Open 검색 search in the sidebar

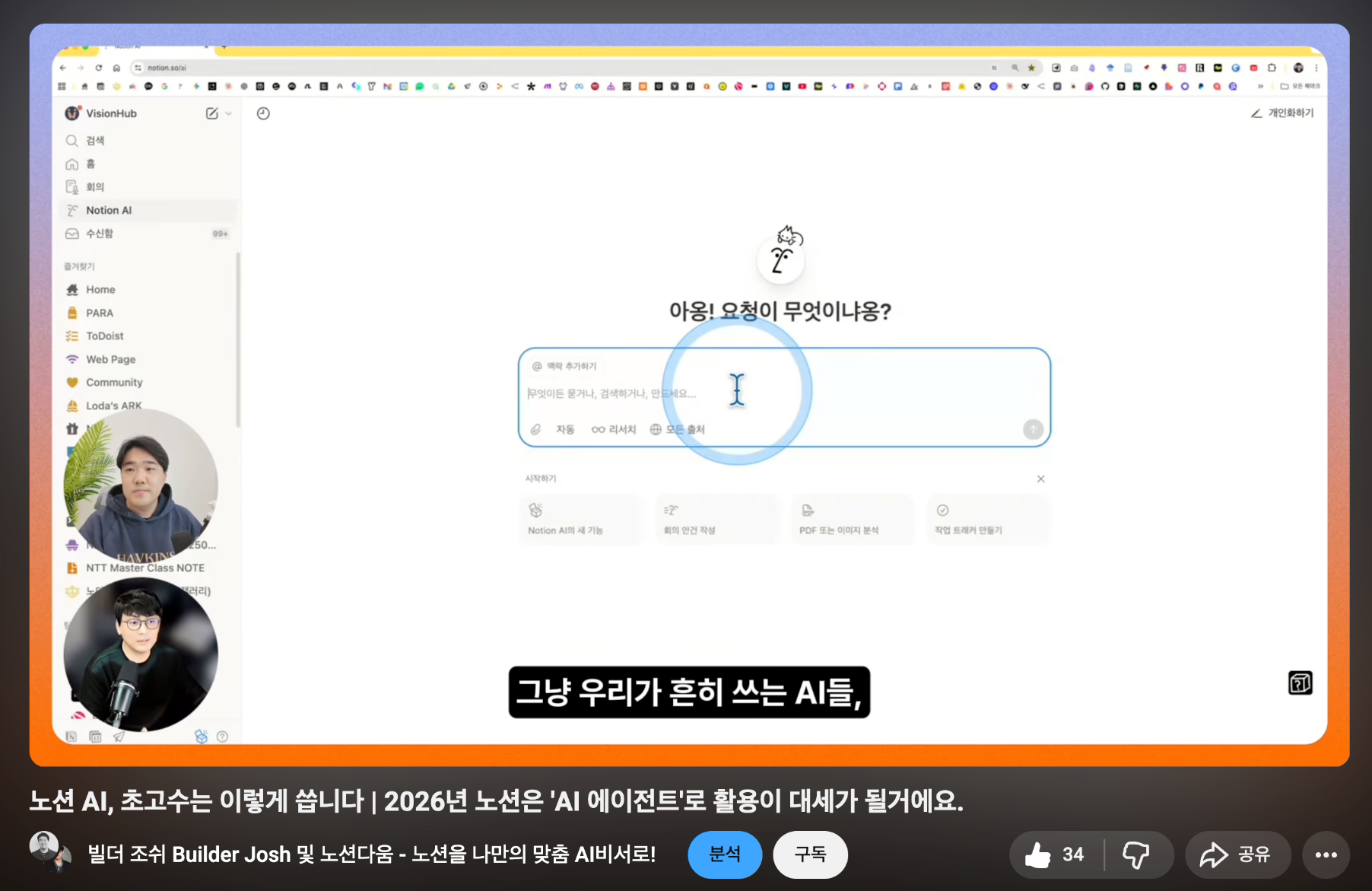pos(94,140)
